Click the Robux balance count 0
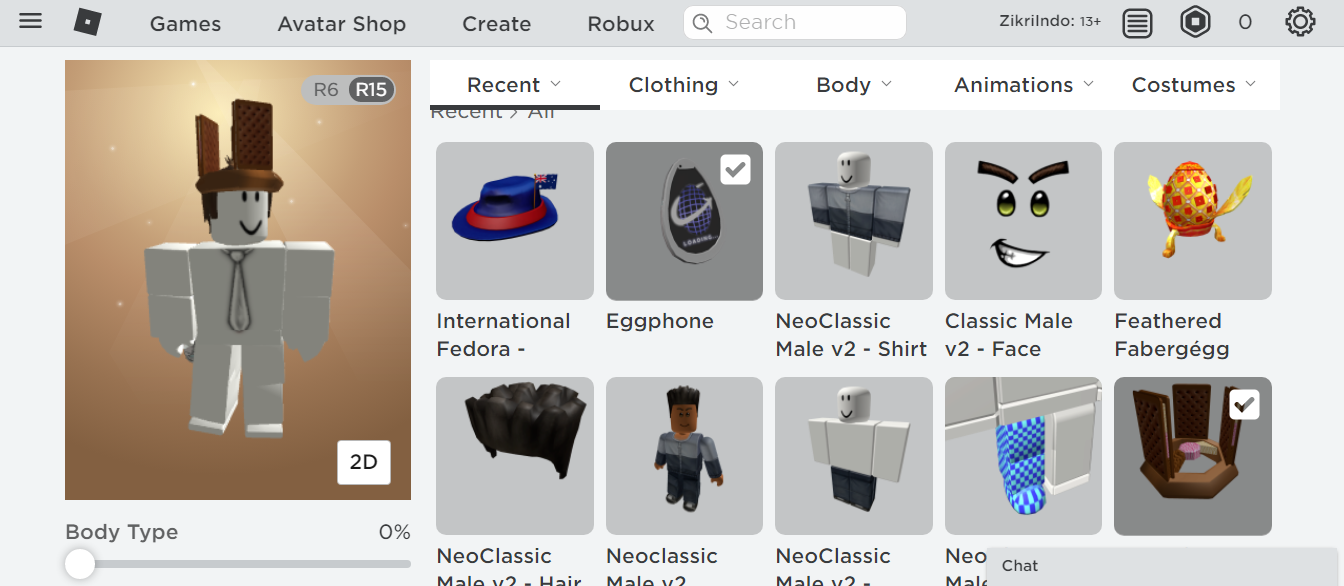 pyautogui.click(x=1245, y=22)
